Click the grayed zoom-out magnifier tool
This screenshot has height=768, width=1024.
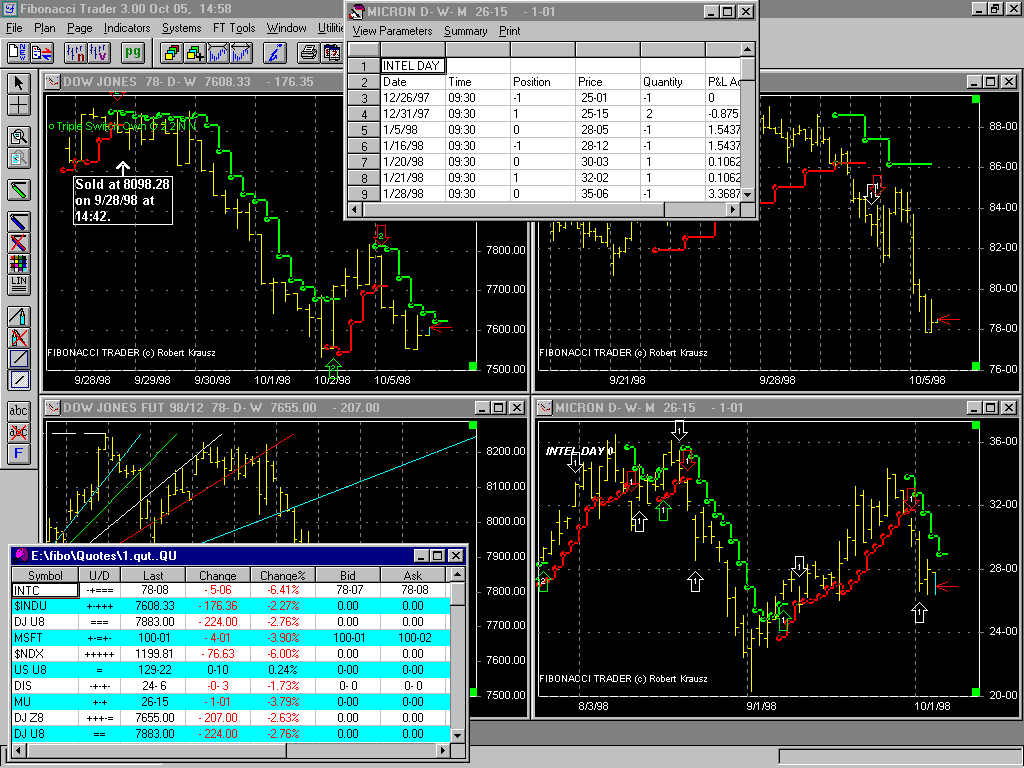pyautogui.click(x=18, y=157)
